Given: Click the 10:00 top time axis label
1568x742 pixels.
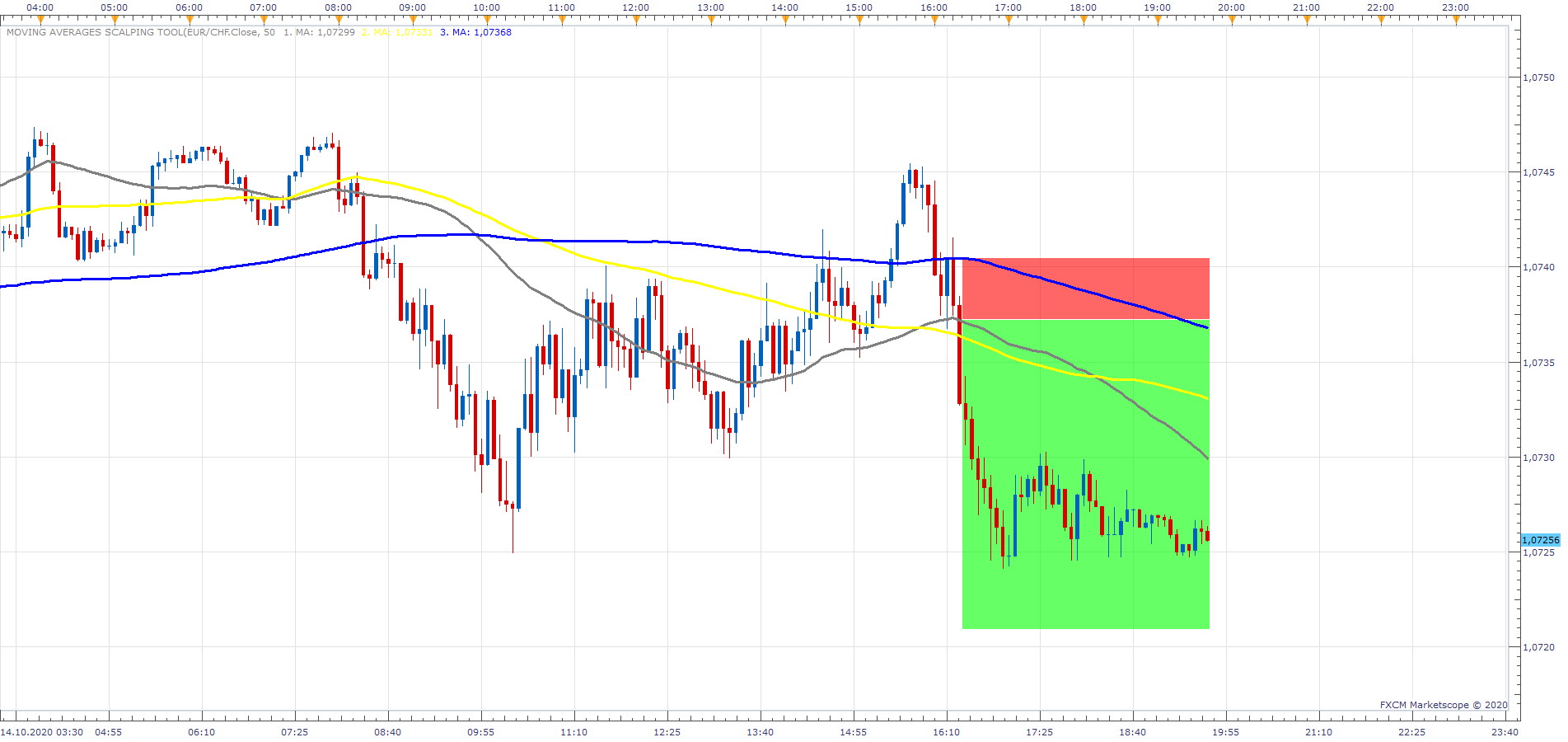Looking at the screenshot, I should click(487, 7).
